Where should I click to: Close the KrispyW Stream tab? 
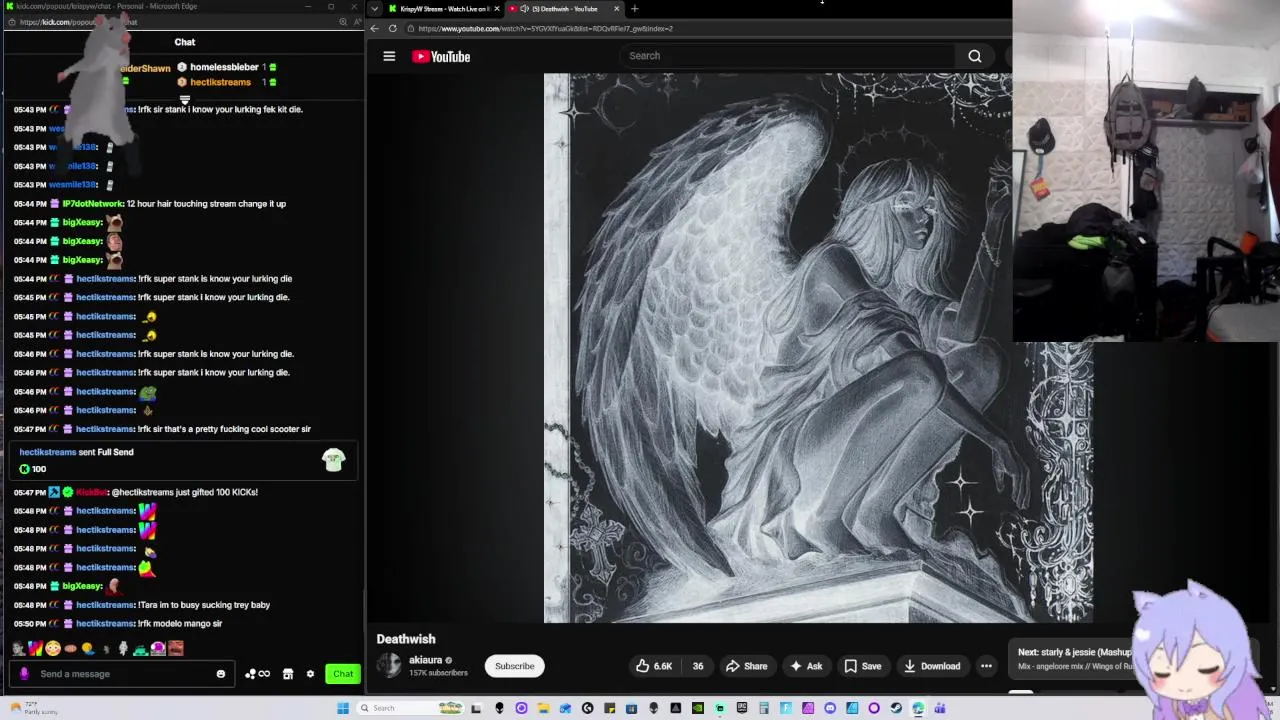pos(496,8)
